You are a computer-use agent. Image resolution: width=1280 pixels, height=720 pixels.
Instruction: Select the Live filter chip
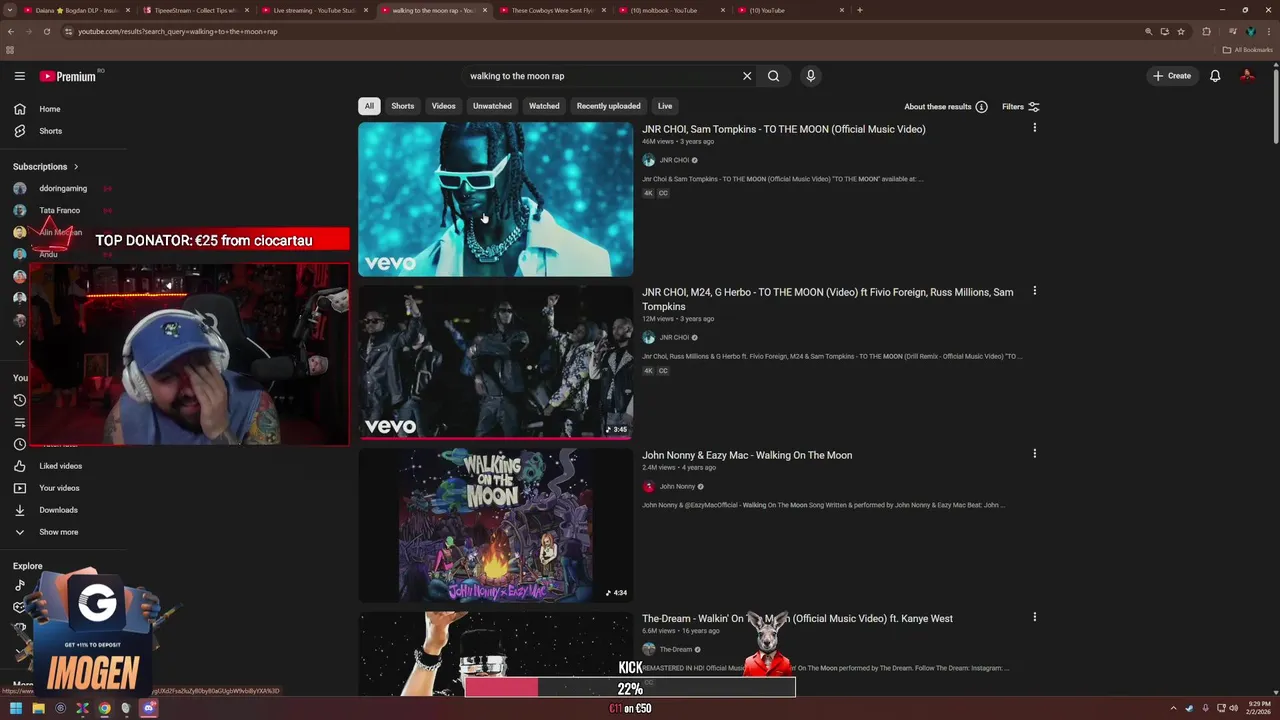click(x=665, y=106)
